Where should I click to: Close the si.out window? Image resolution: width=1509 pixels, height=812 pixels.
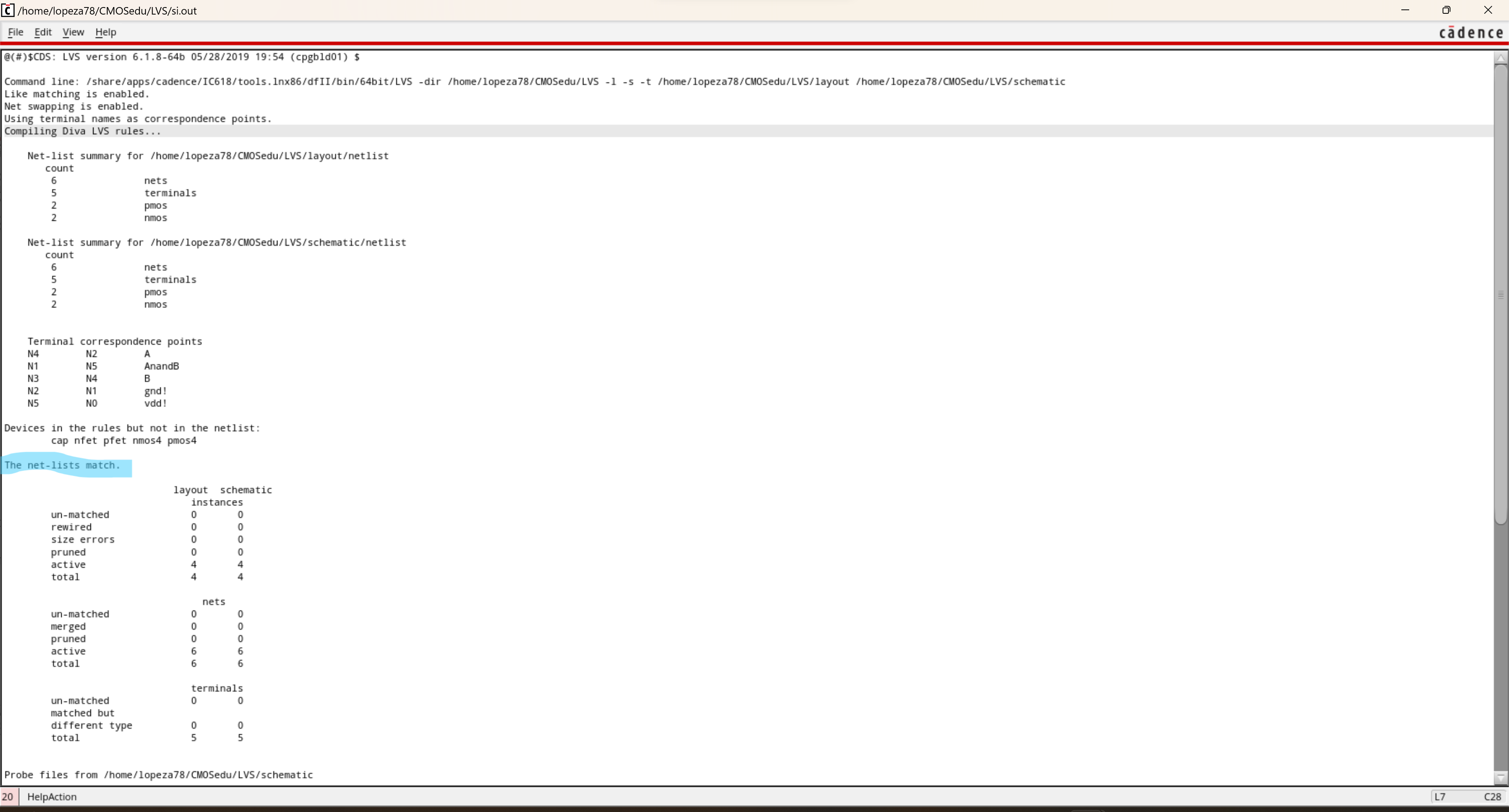pos(1488,11)
